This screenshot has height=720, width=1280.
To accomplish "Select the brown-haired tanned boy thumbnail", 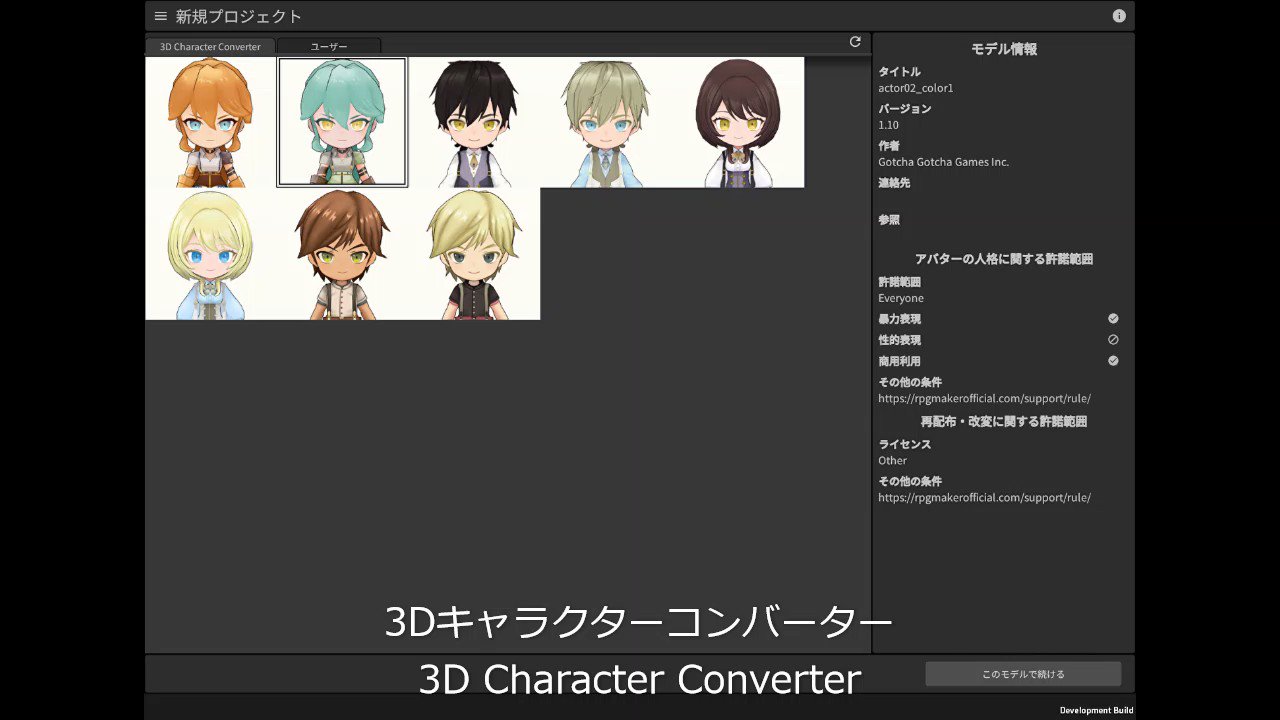I will [x=342, y=254].
